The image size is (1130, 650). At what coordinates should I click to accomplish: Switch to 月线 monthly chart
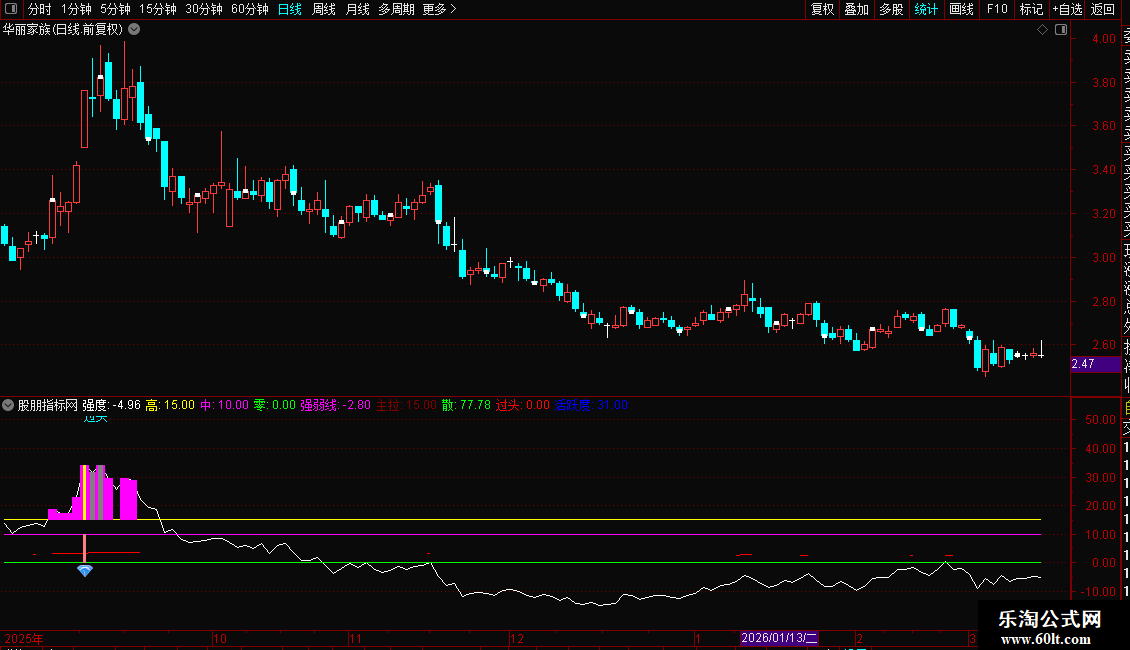(357, 9)
